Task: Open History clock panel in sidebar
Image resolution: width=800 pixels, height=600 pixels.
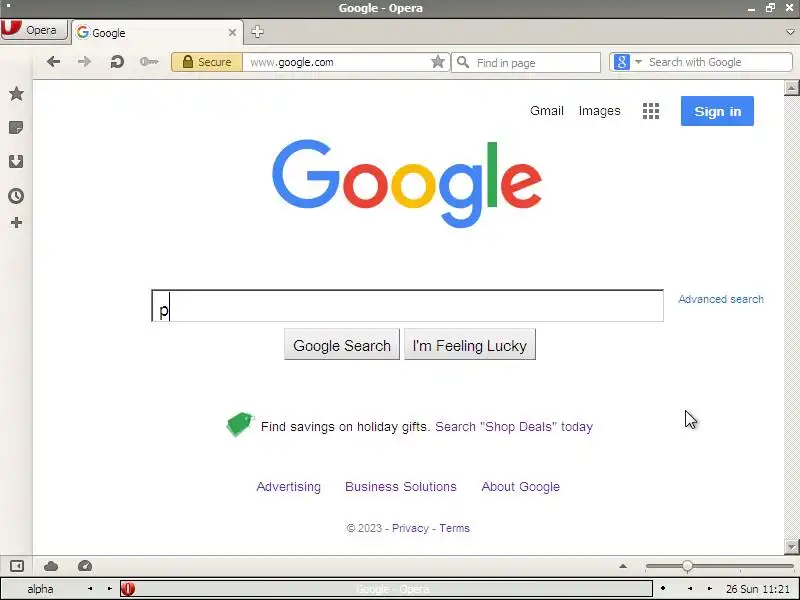Action: point(16,196)
